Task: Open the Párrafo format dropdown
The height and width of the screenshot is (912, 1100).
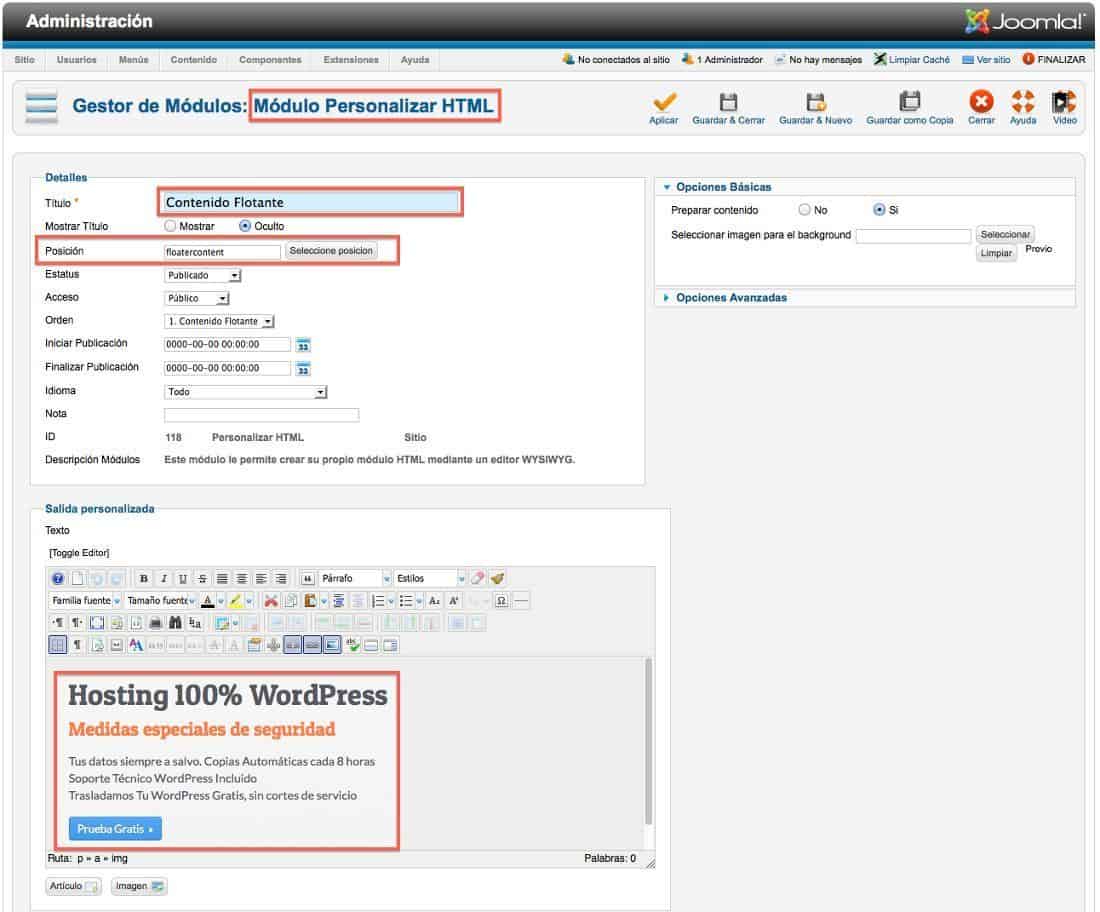Action: click(354, 579)
